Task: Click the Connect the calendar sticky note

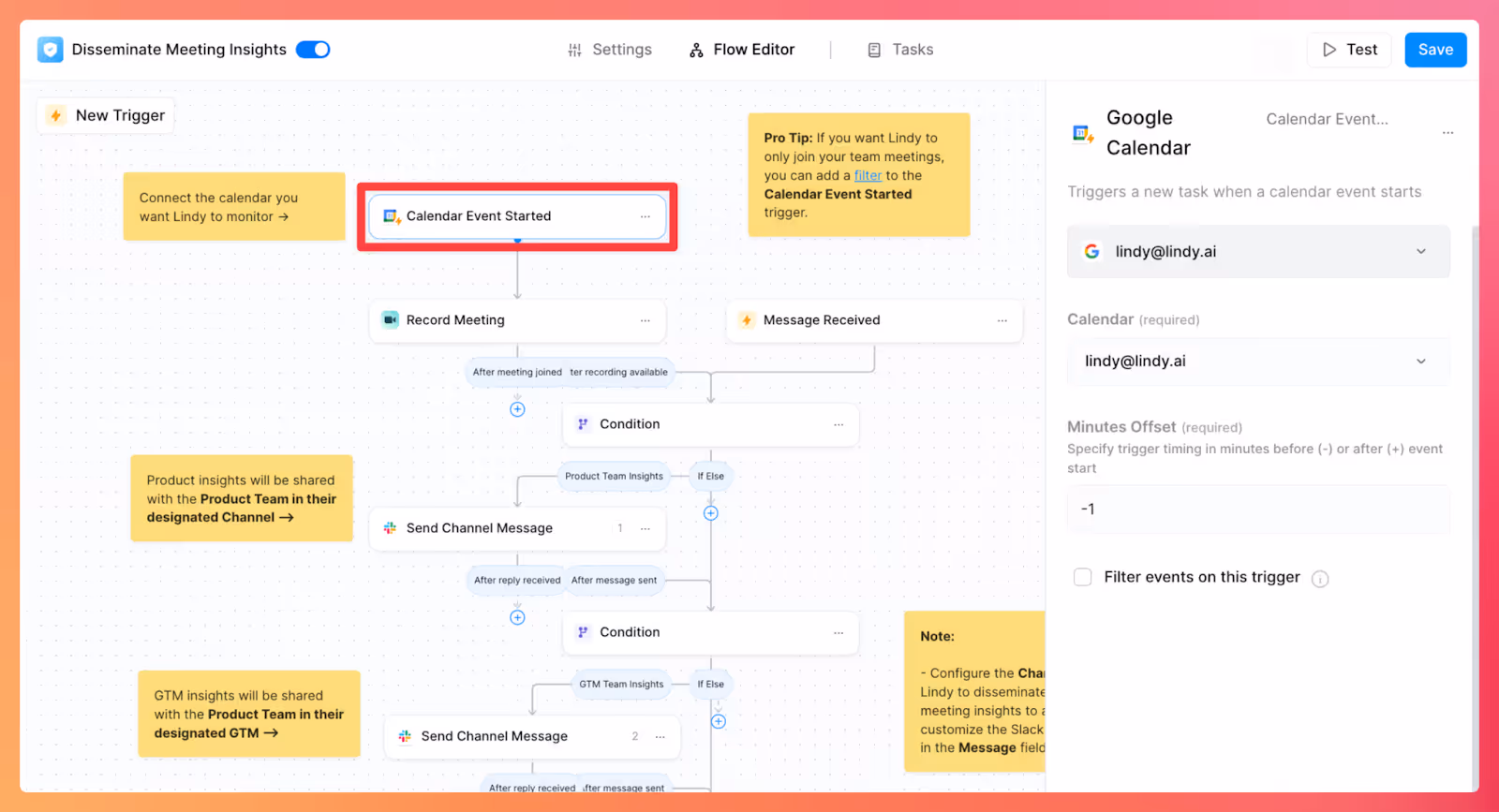Action: [234, 206]
